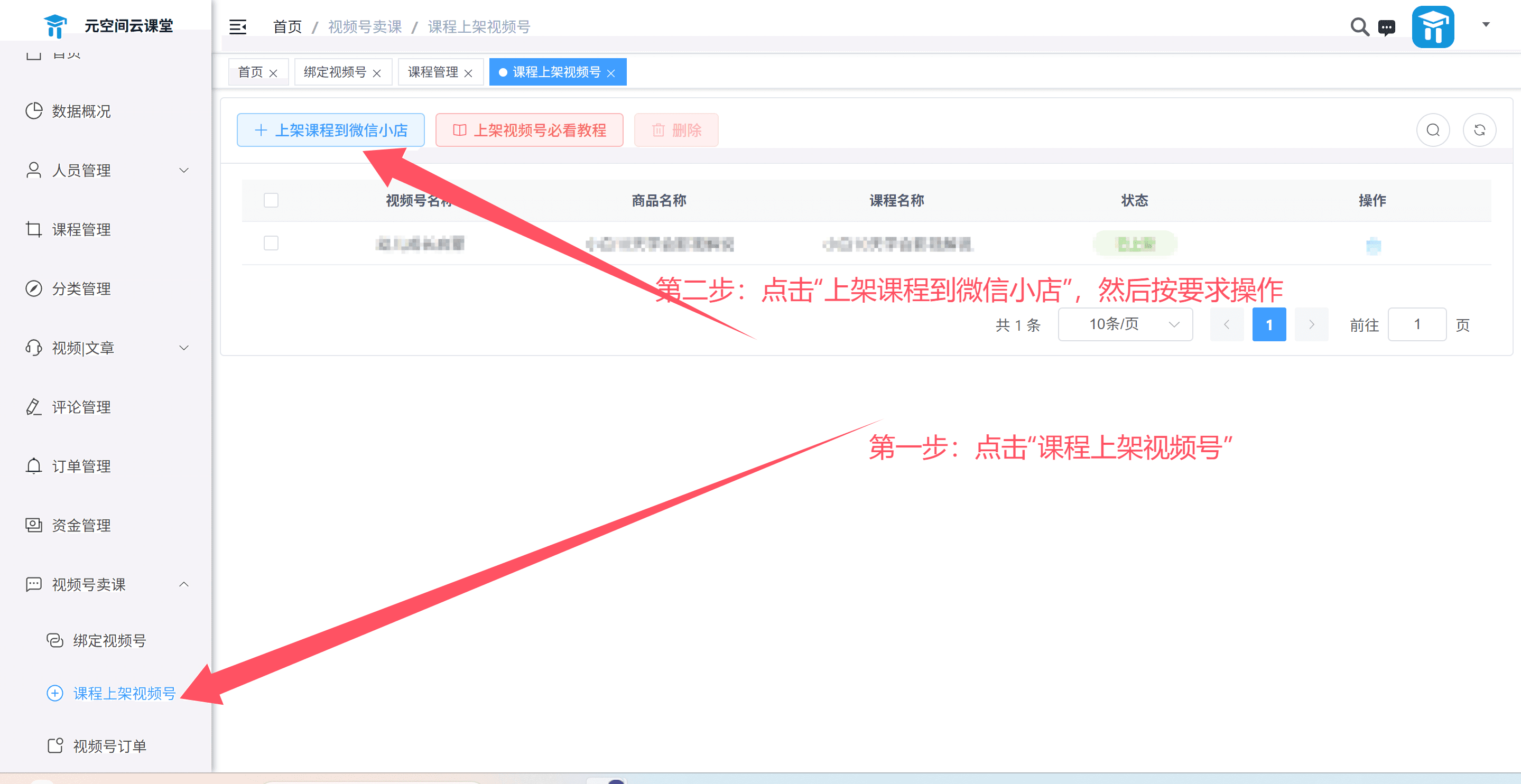Open 数据概况 from the sidebar
The height and width of the screenshot is (784, 1521).
click(x=80, y=111)
